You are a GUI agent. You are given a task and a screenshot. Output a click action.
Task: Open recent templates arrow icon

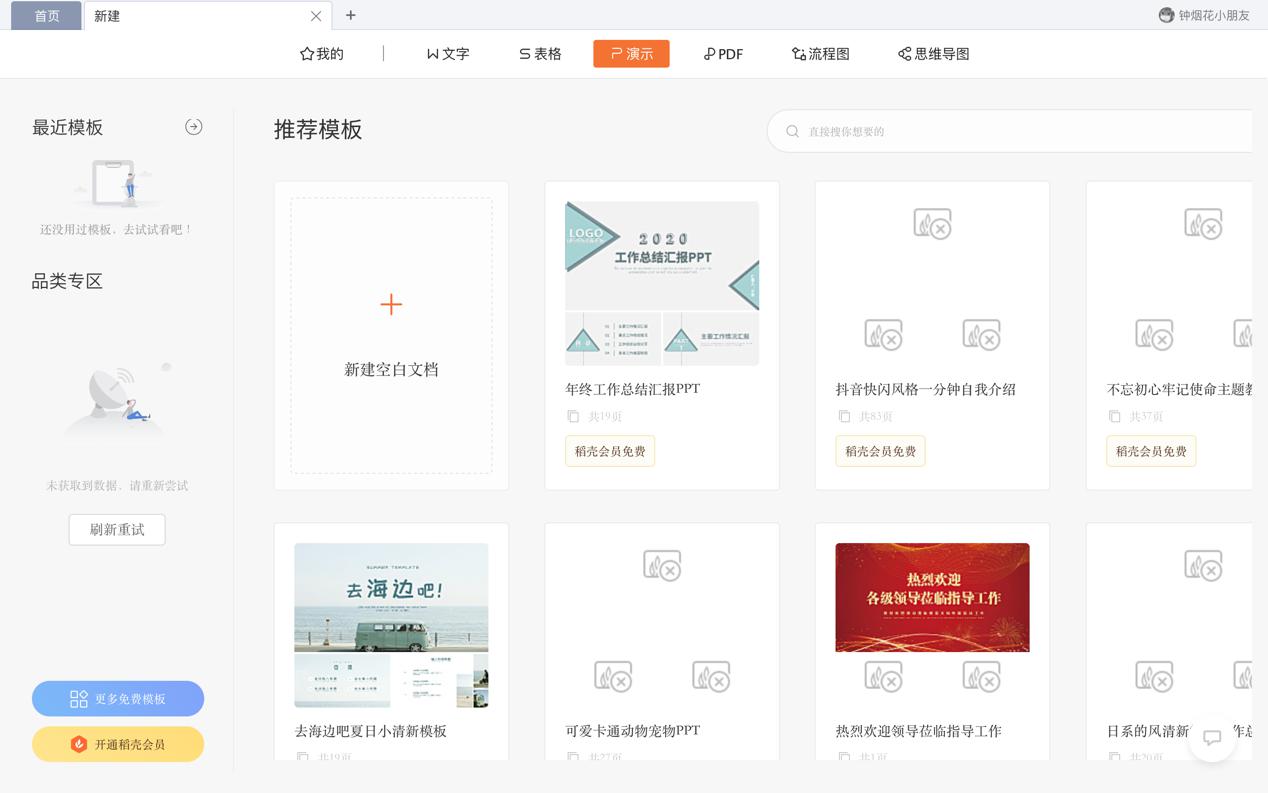tap(194, 127)
